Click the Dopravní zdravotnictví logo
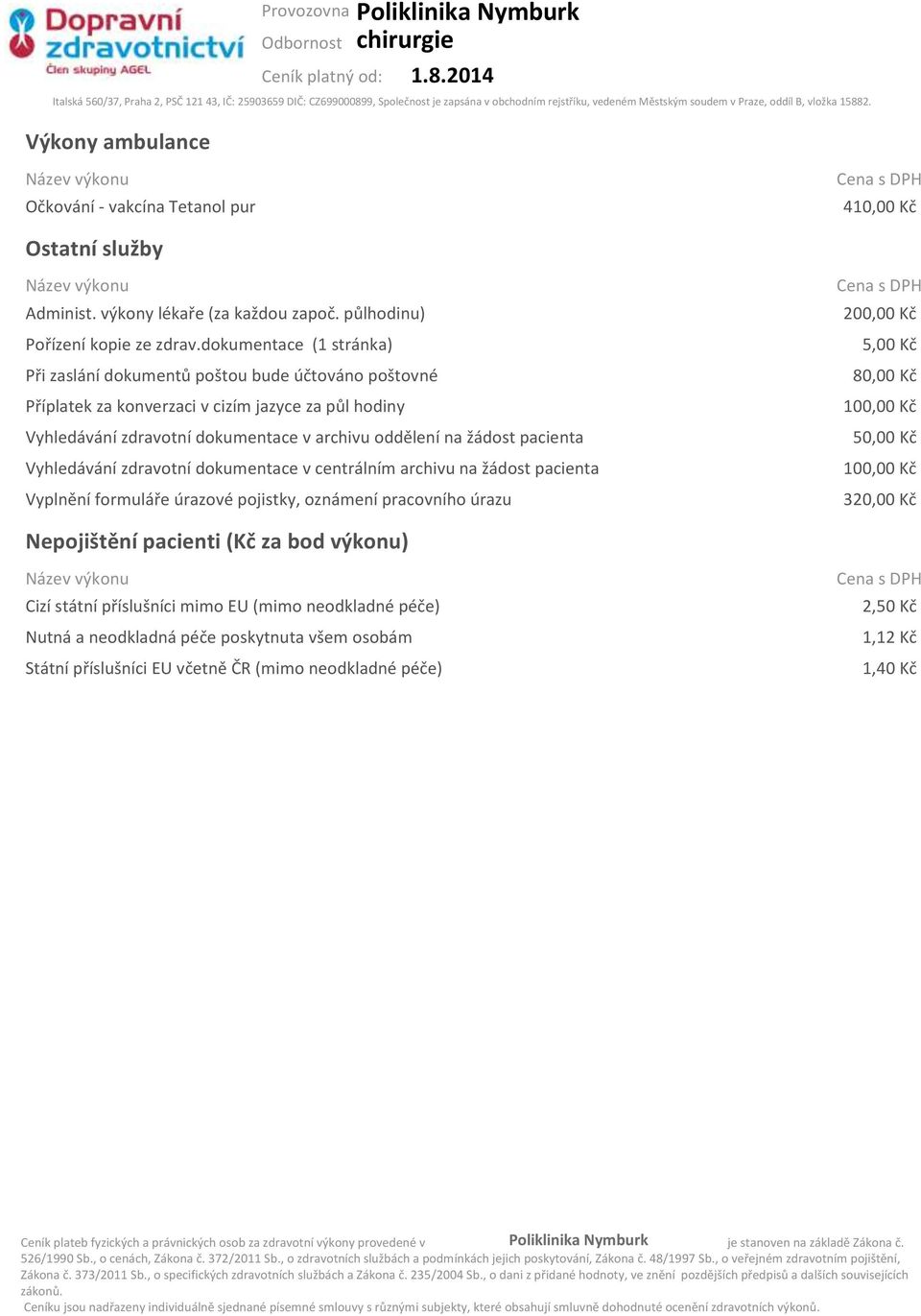The image size is (921, 1316). click(x=126, y=42)
